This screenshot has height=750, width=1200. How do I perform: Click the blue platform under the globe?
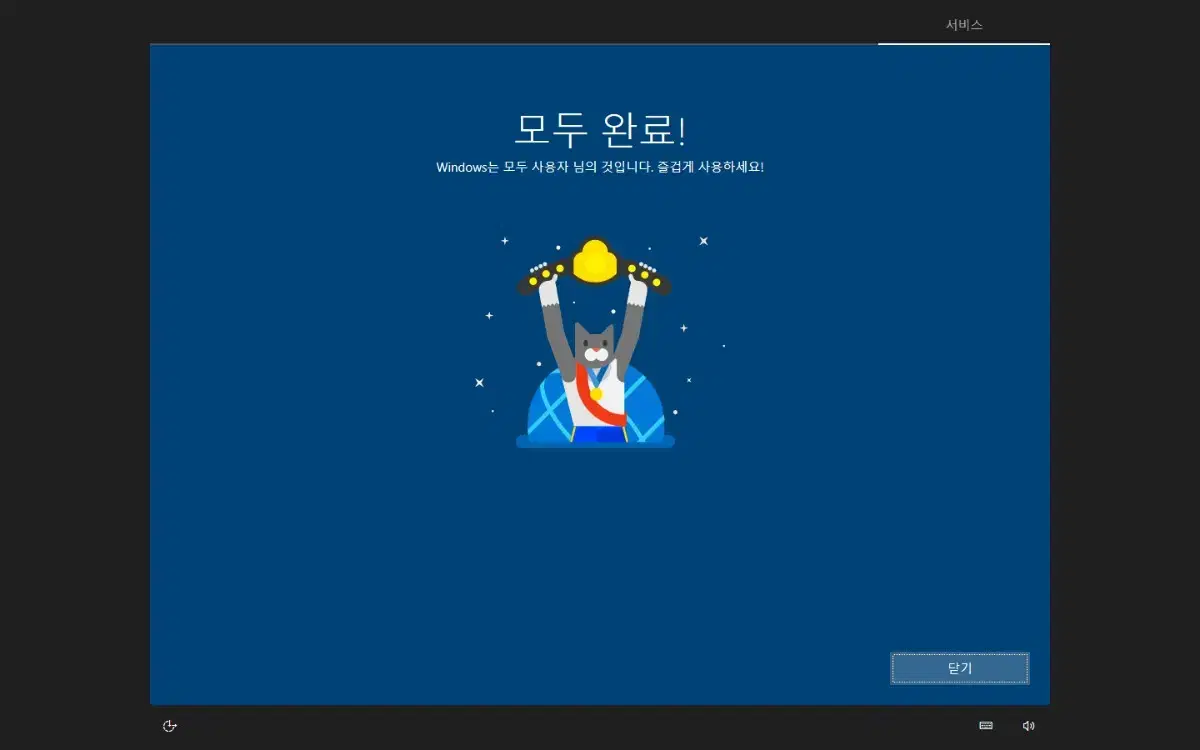click(x=595, y=442)
